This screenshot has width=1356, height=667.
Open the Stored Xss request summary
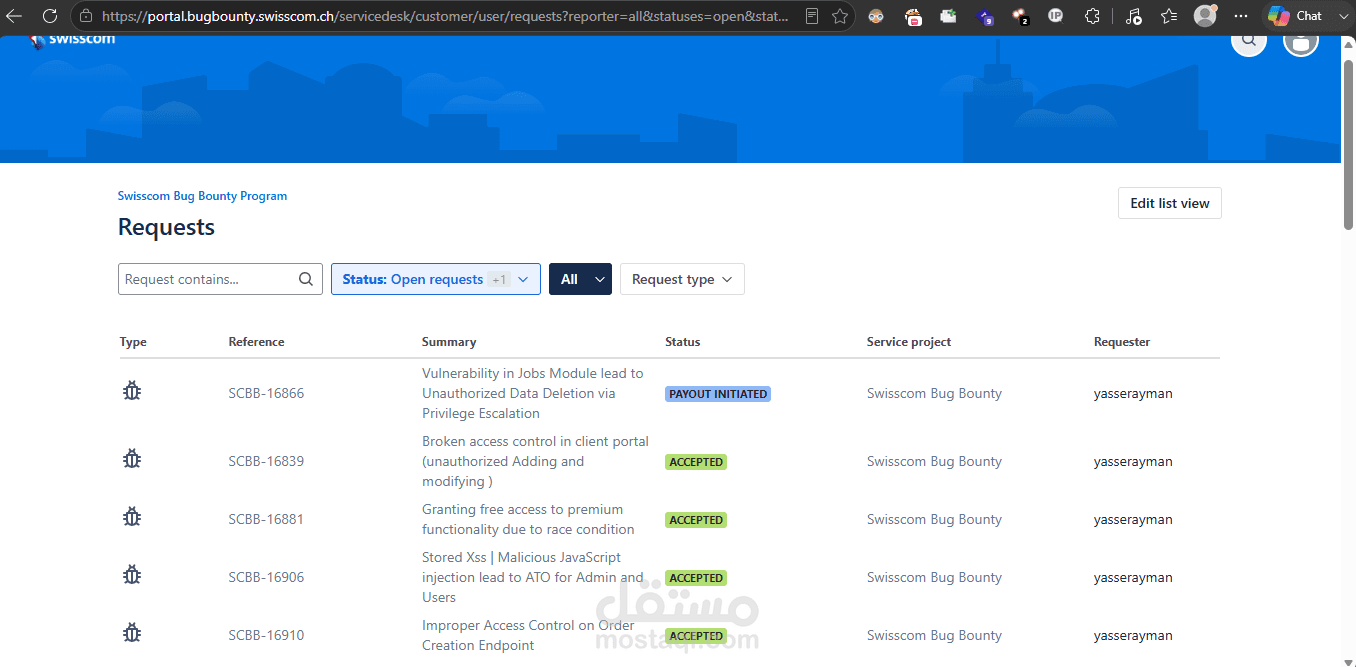533,577
